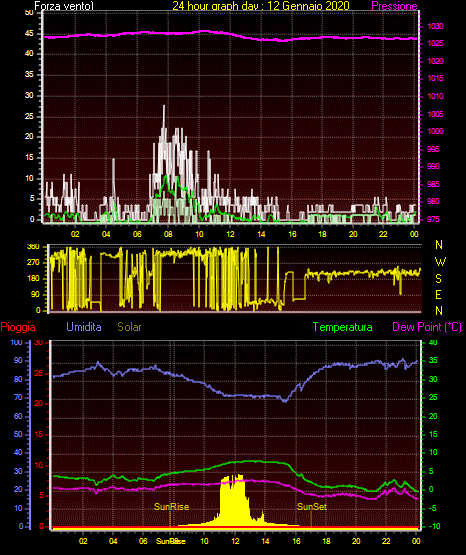Click the '12' hour label under bottom graph

[235, 541]
